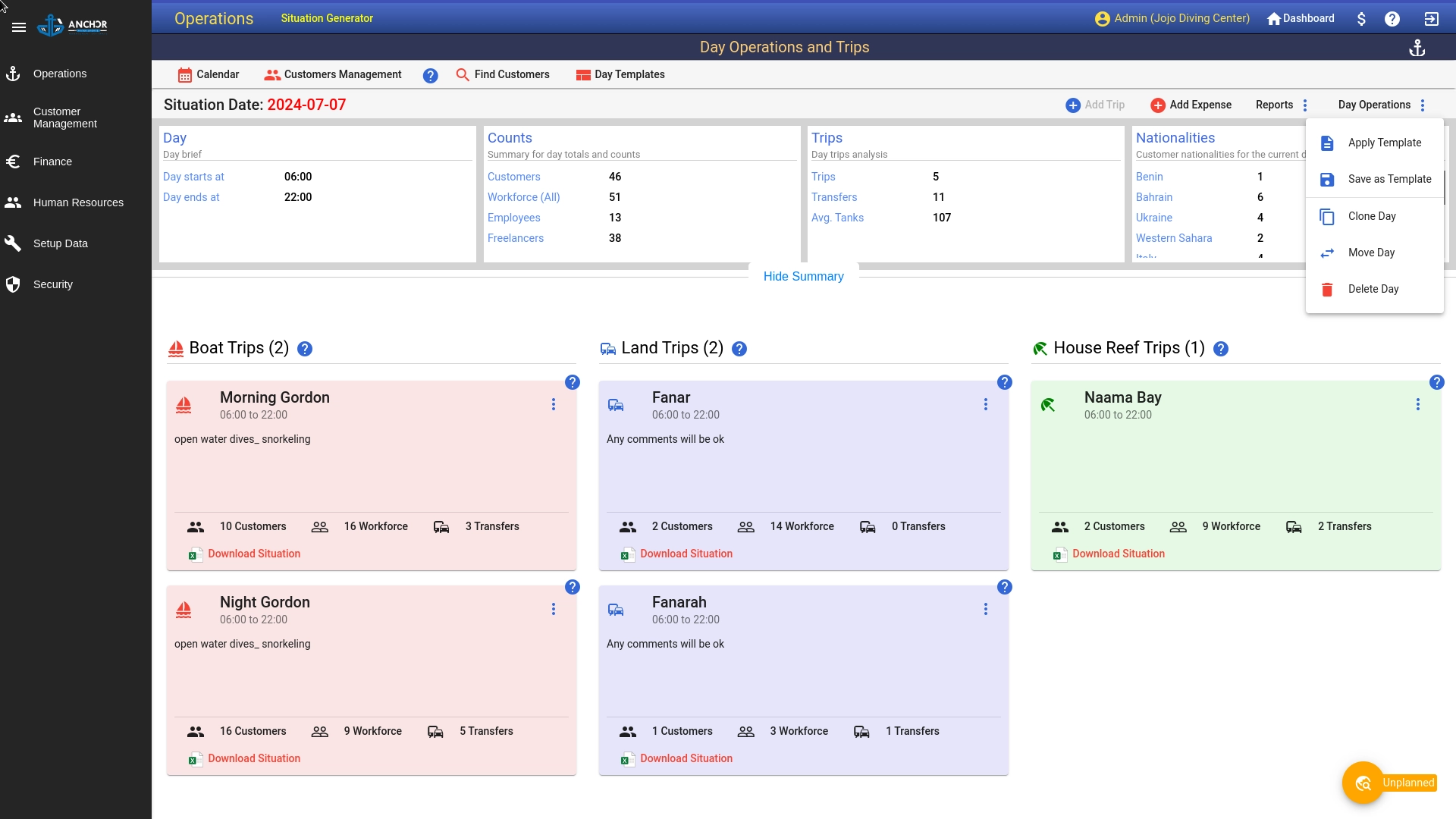Image resolution: width=1456 pixels, height=819 pixels.
Task: Click the land trip icon for Fanar
Action: 617,404
